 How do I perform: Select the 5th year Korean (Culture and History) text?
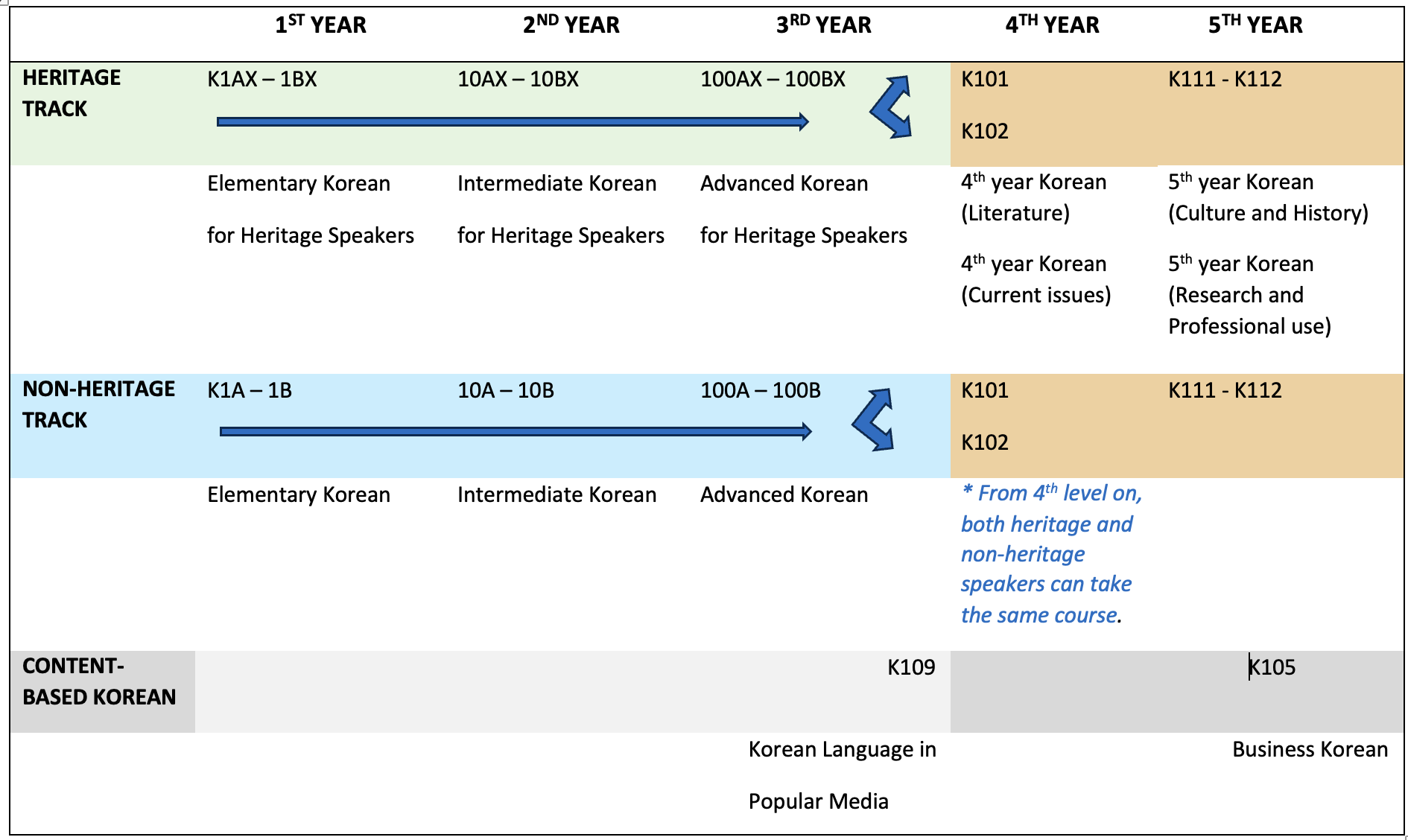pos(1267,197)
